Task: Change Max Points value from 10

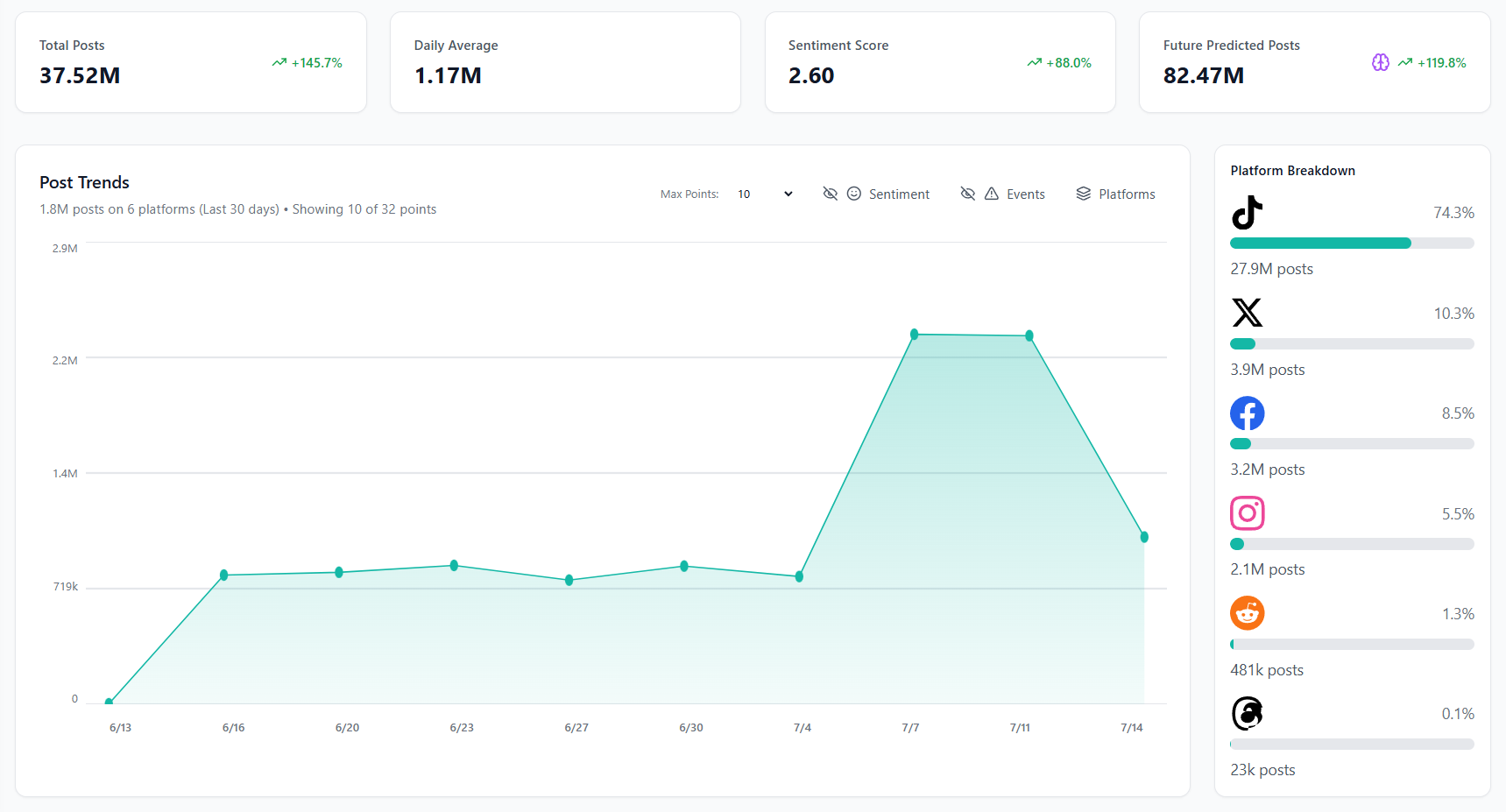Action: point(745,194)
